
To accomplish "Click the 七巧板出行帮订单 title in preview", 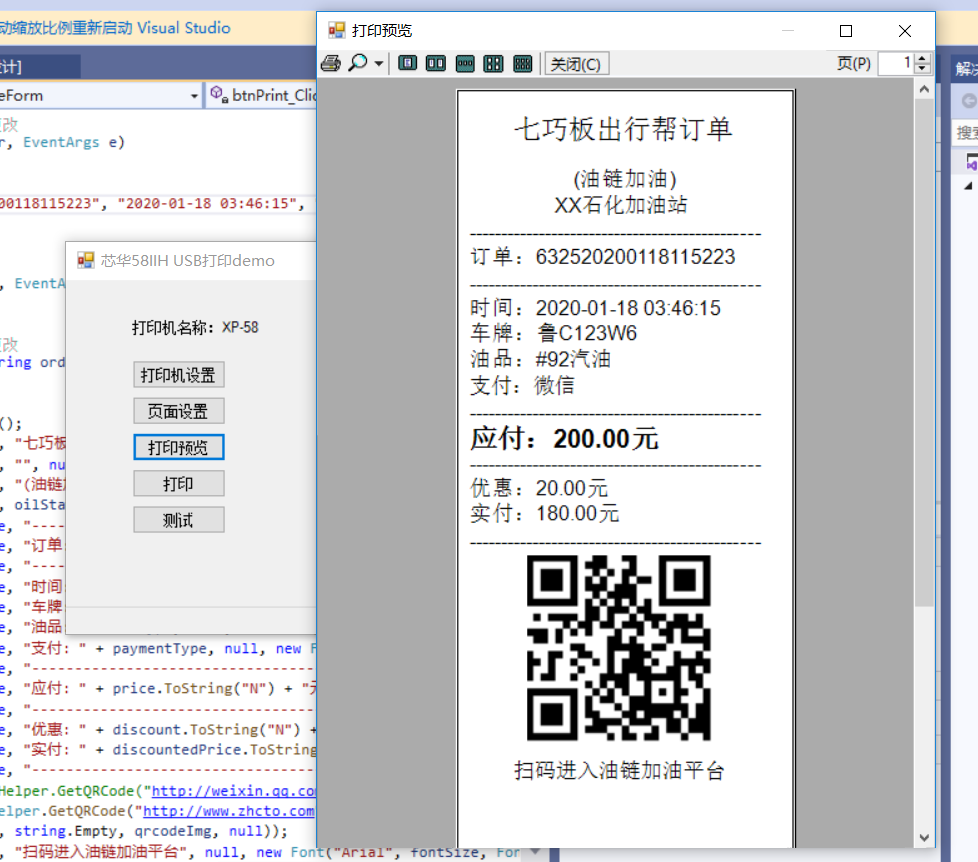I will [623, 129].
